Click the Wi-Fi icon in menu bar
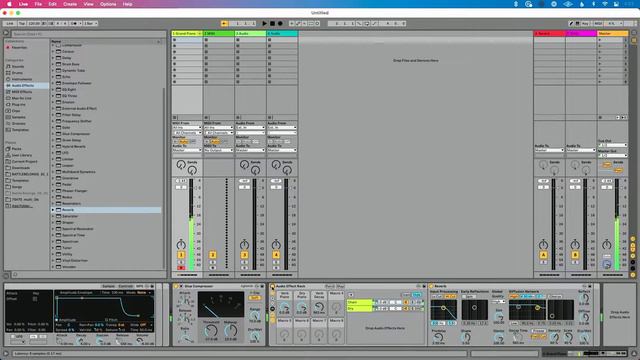 point(605,4)
